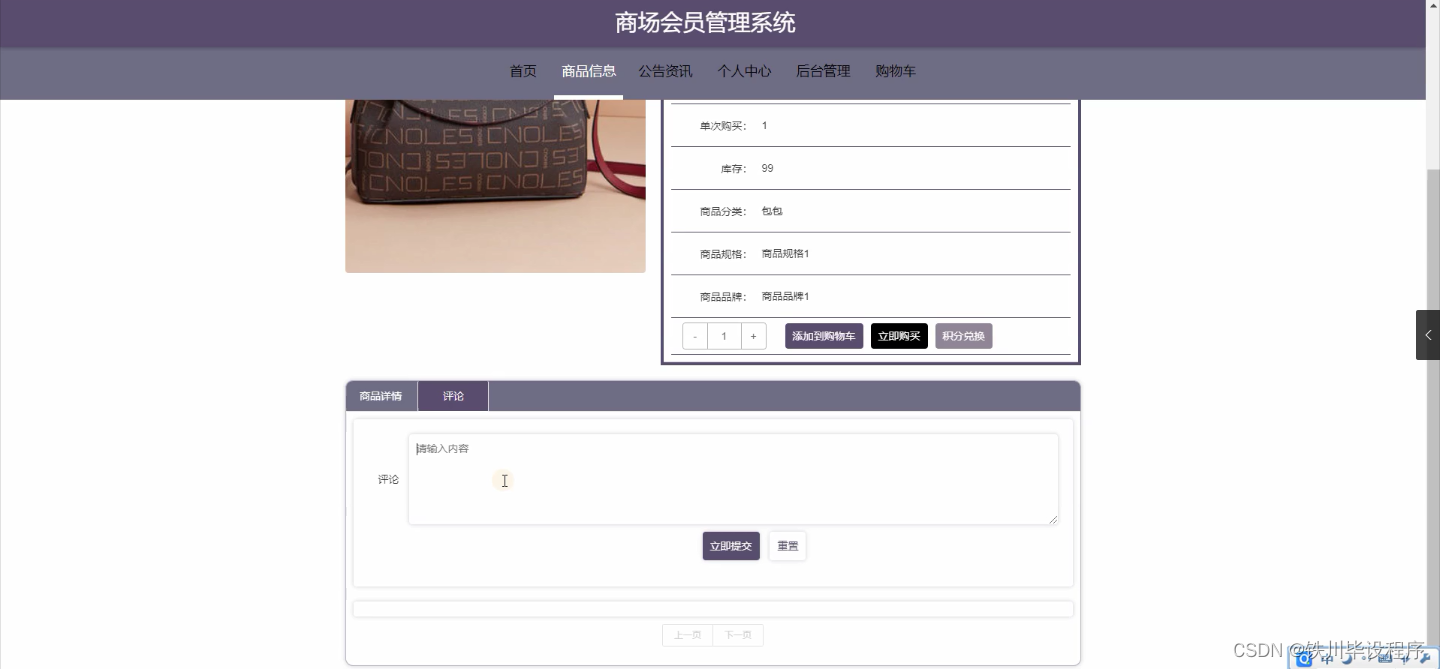This screenshot has height=669, width=1440.
Task: Click the 积分兑换 button
Action: [x=962, y=336]
